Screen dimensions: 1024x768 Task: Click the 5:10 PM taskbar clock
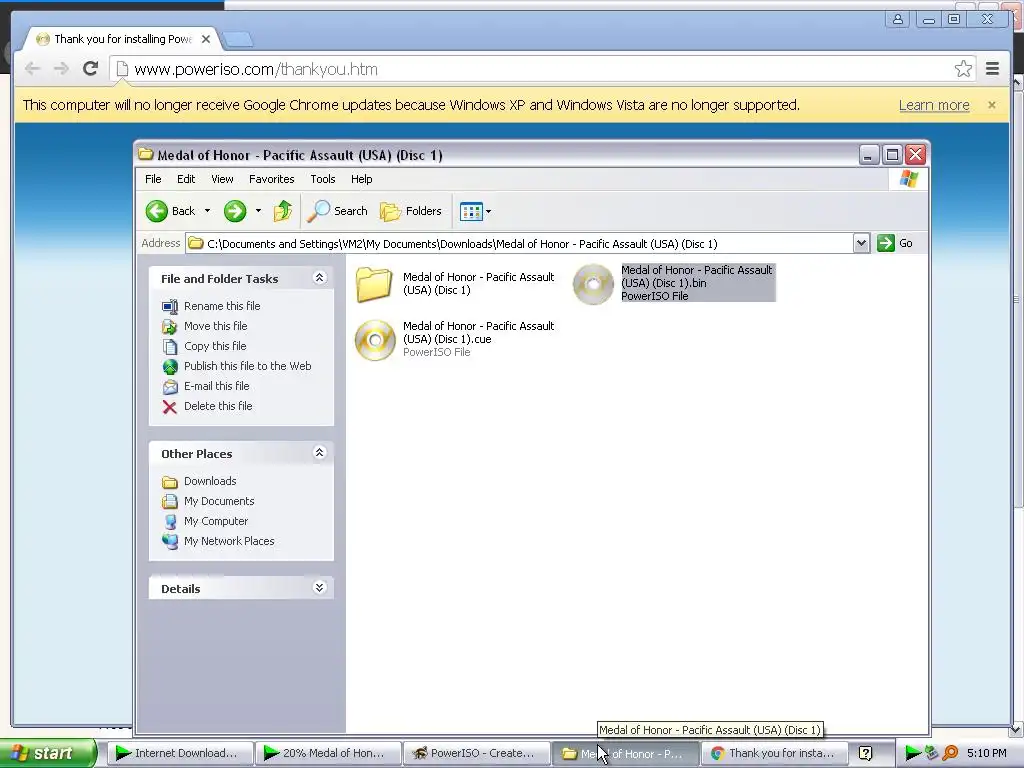[x=986, y=754]
